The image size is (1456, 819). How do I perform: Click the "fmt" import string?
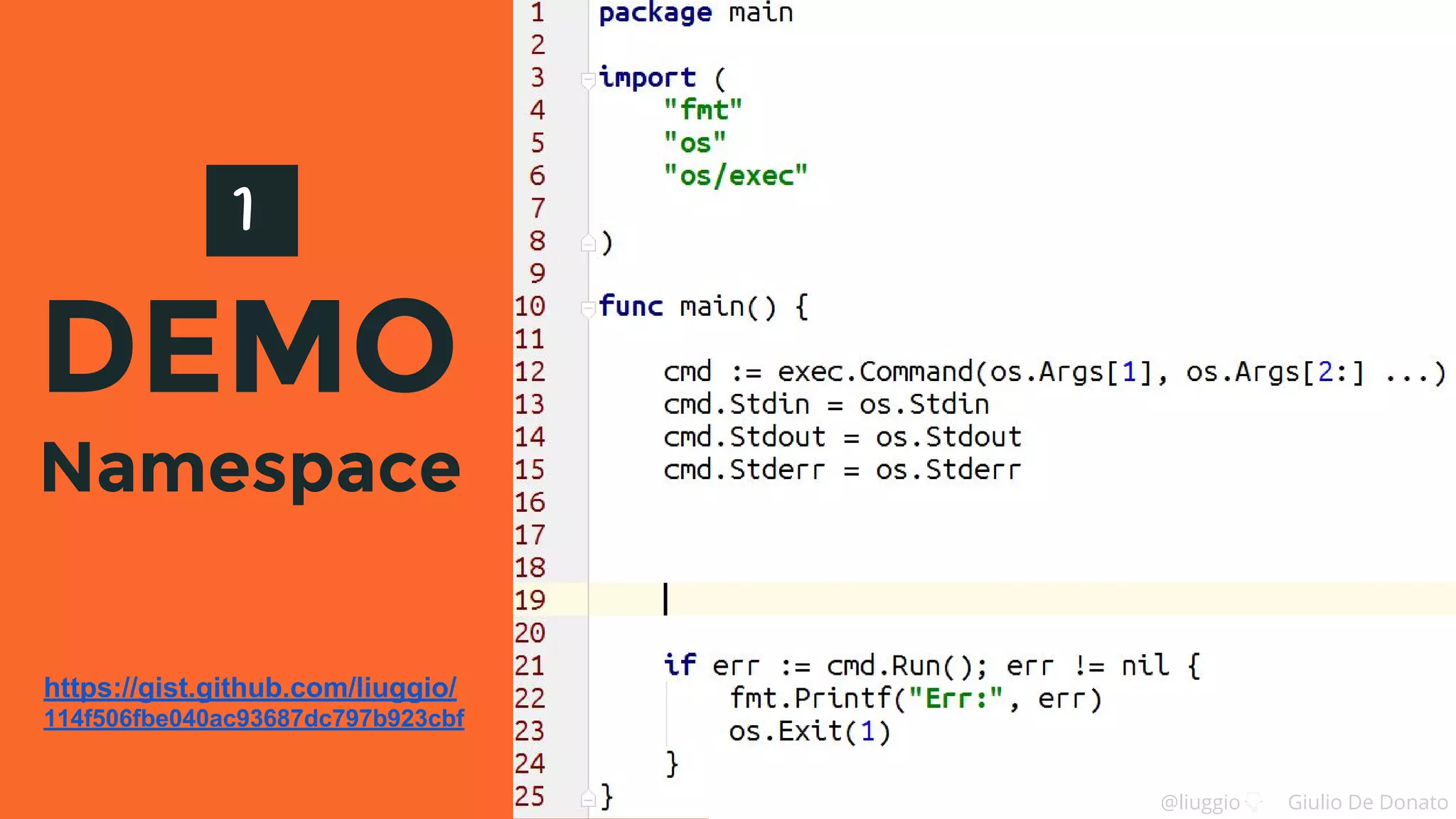click(702, 109)
